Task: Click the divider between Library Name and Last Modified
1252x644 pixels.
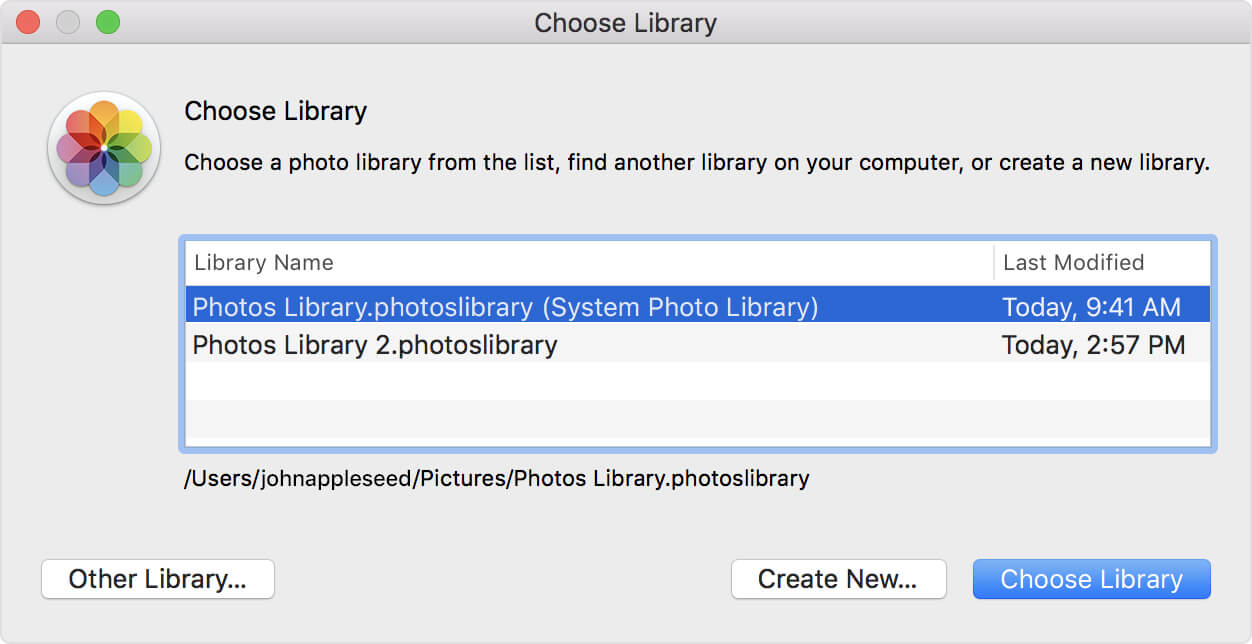Action: pyautogui.click(x=995, y=262)
